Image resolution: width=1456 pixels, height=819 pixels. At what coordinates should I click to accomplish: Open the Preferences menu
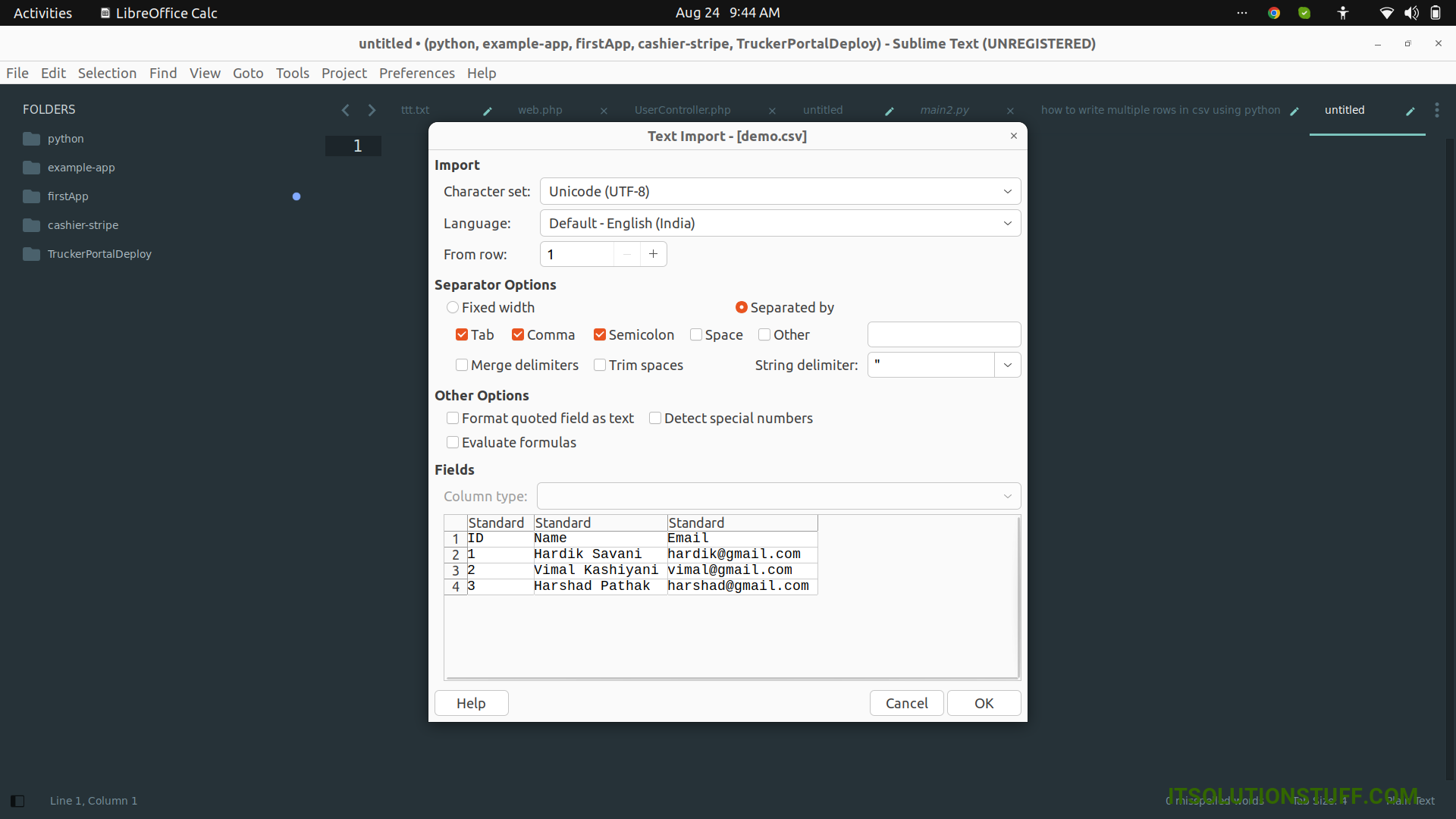point(417,73)
